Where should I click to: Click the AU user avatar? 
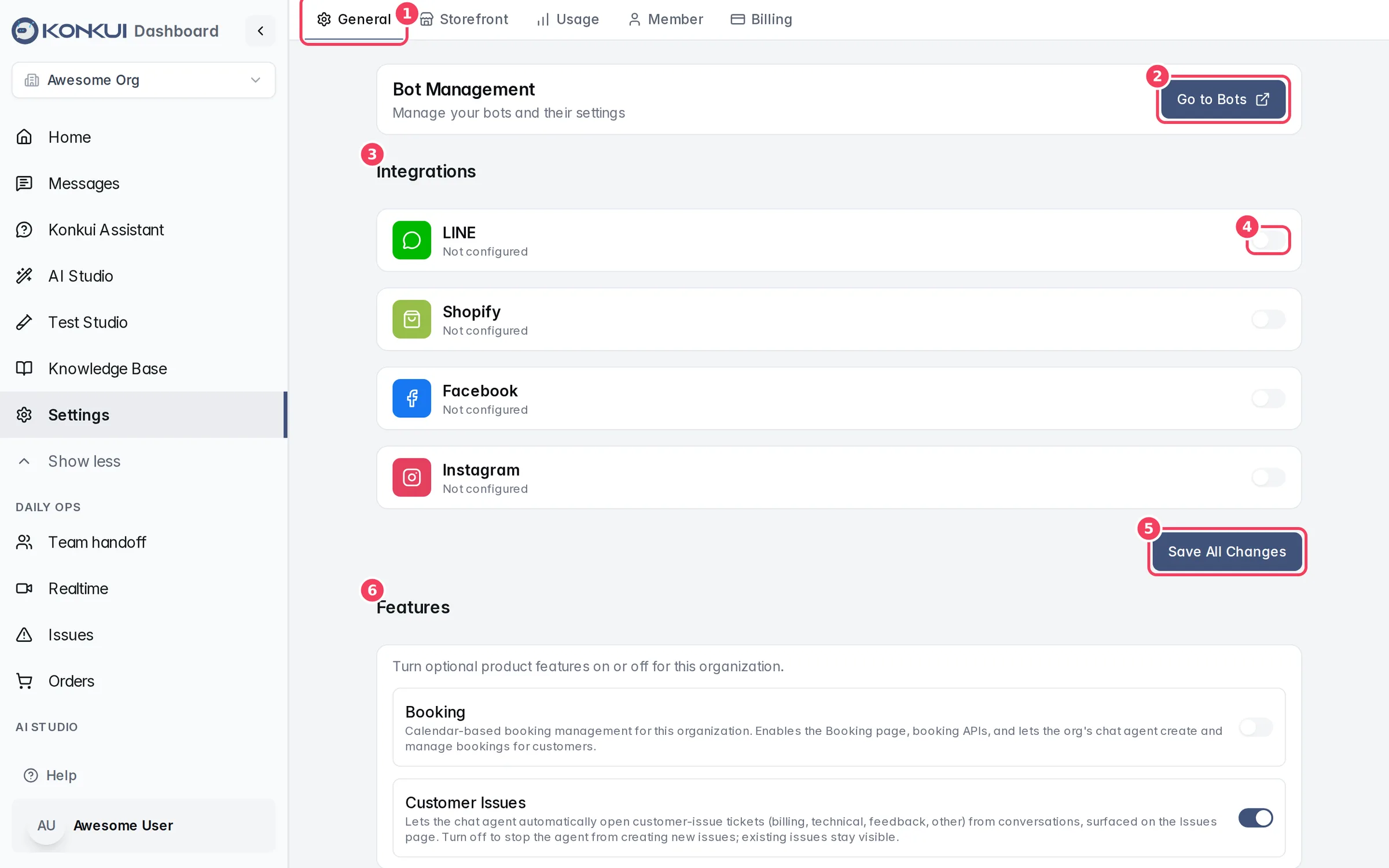(46, 825)
